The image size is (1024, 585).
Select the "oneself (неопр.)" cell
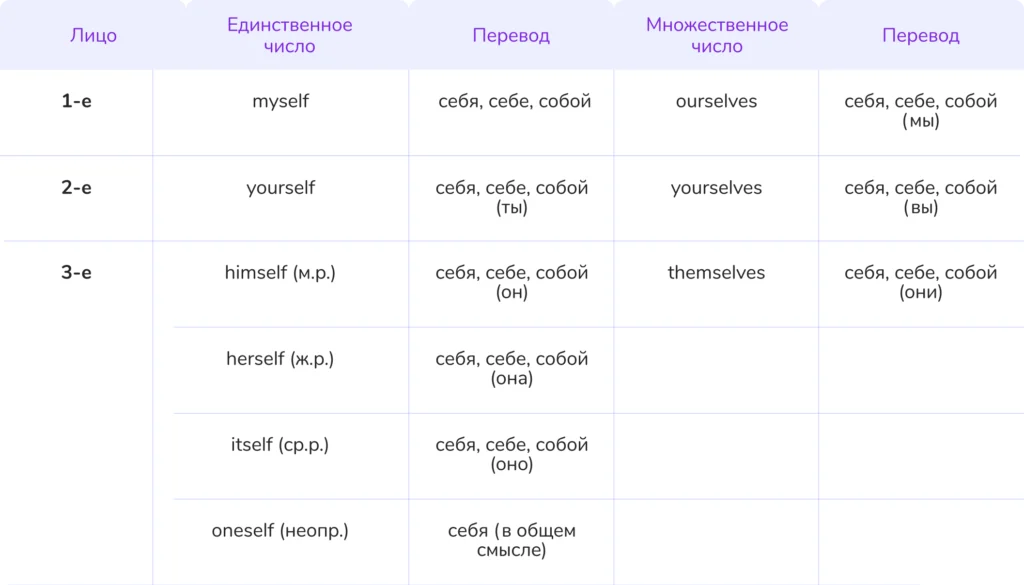[281, 531]
